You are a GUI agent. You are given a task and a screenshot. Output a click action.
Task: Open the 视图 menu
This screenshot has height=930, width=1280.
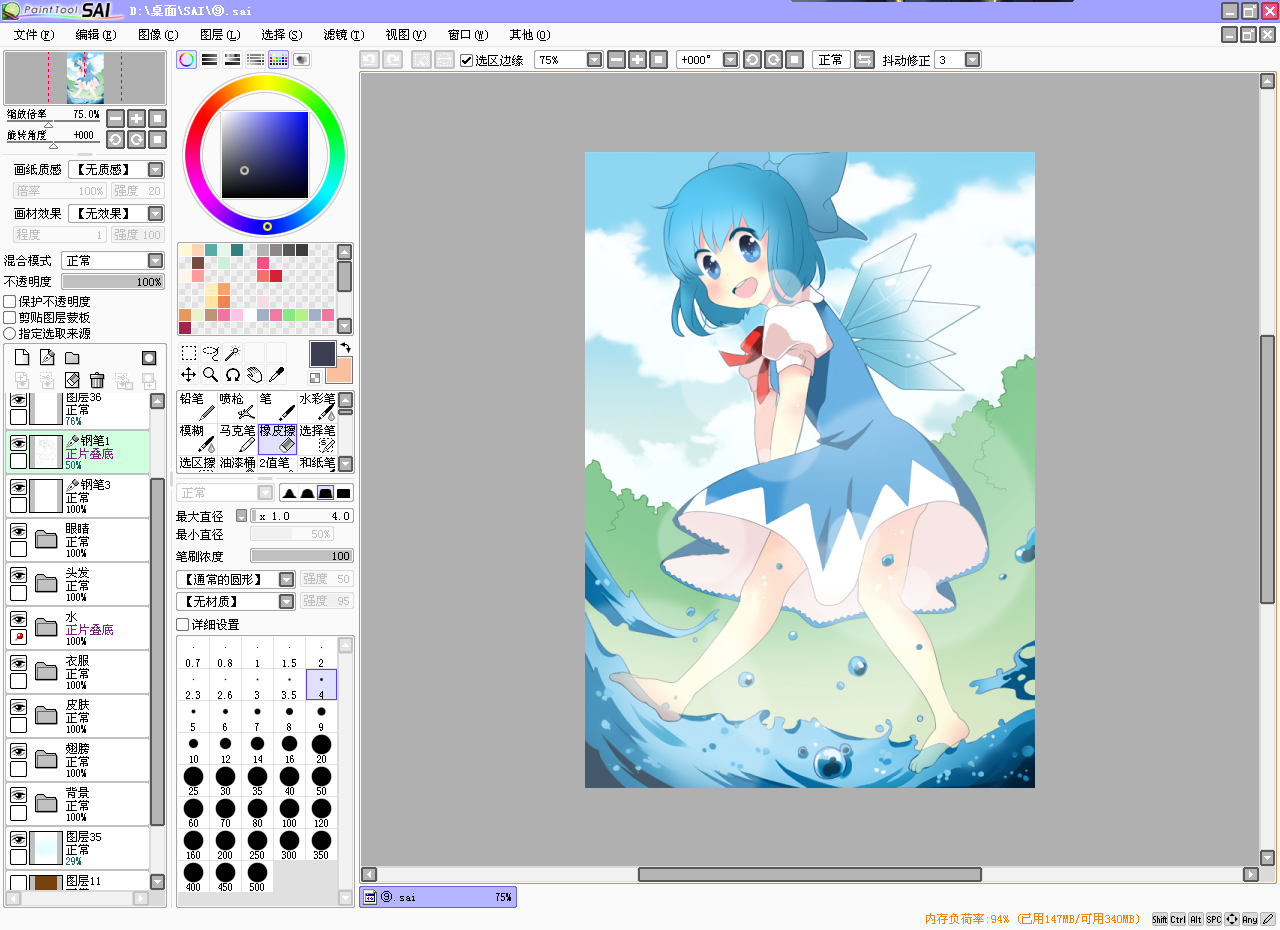coord(406,34)
